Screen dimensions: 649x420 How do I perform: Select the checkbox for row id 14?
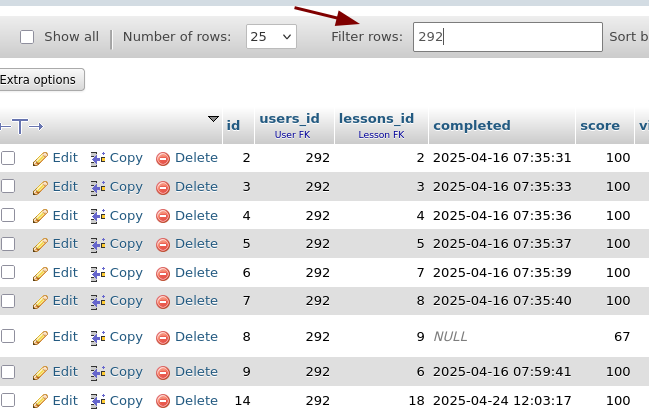(x=8, y=400)
